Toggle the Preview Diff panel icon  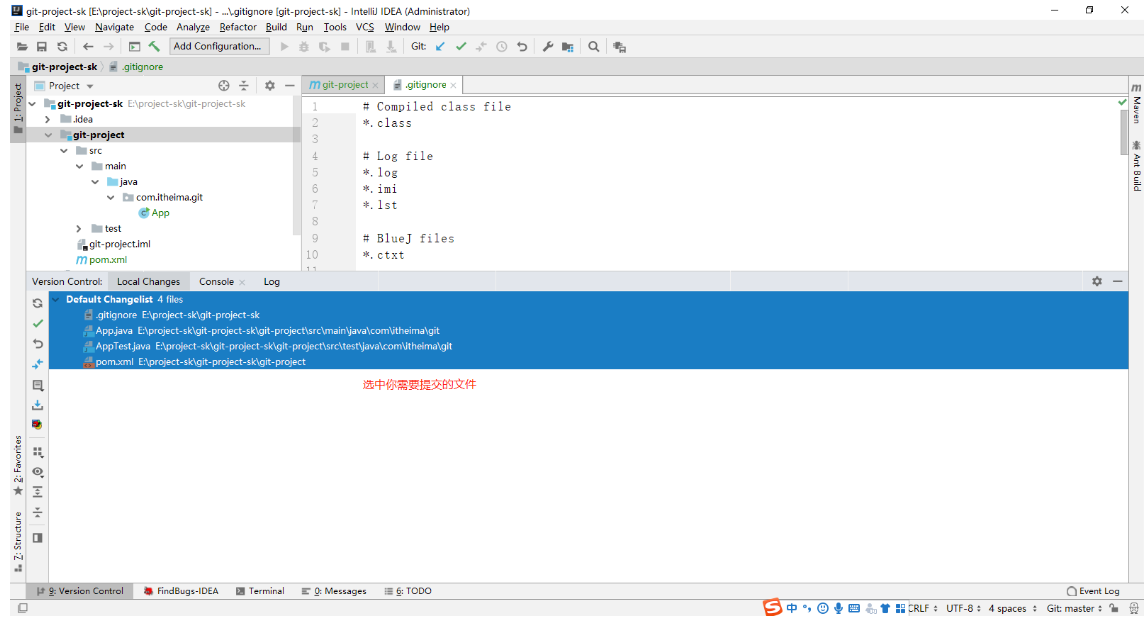(37, 538)
